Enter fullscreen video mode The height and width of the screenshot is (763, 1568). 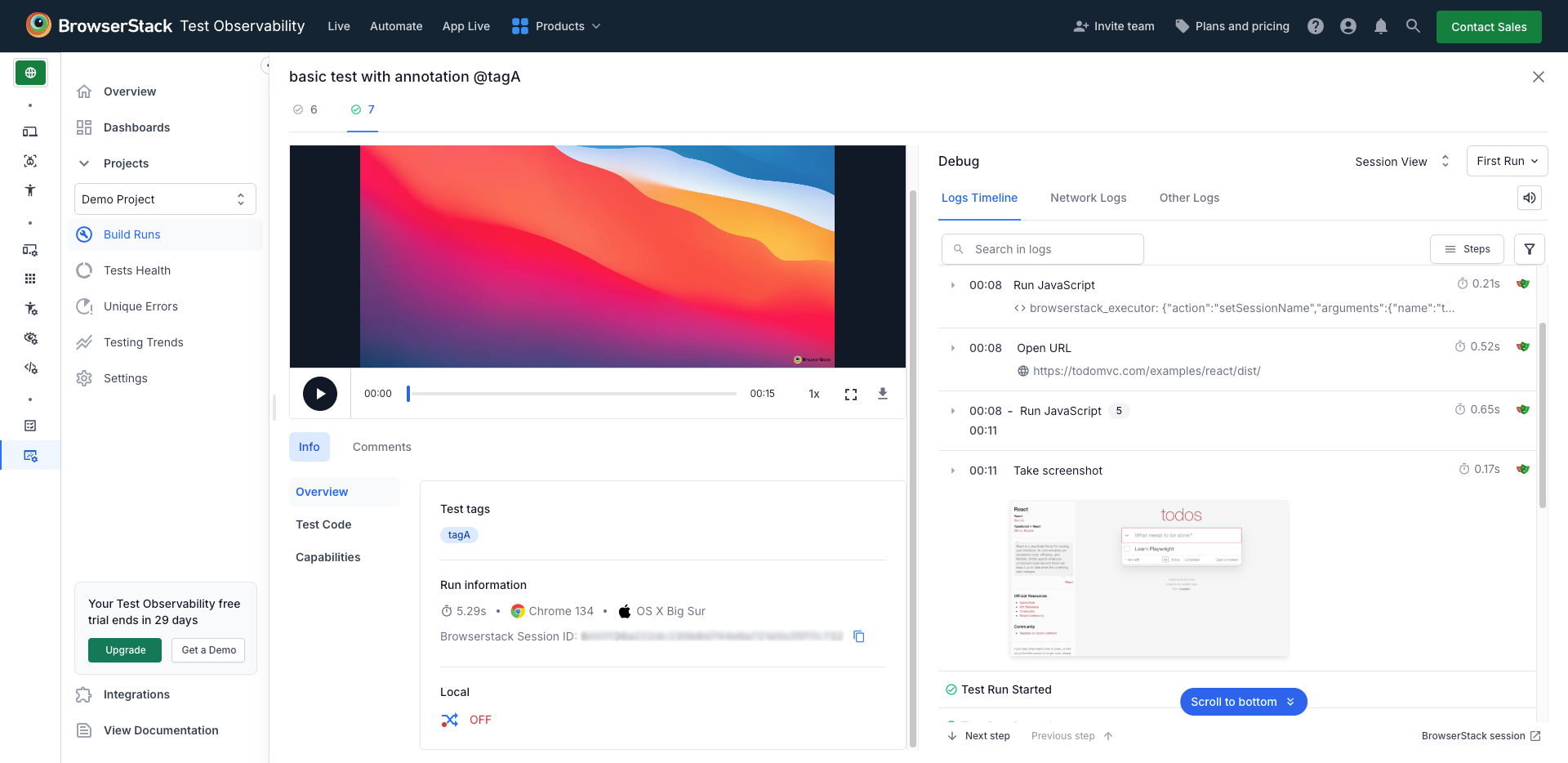tap(850, 395)
